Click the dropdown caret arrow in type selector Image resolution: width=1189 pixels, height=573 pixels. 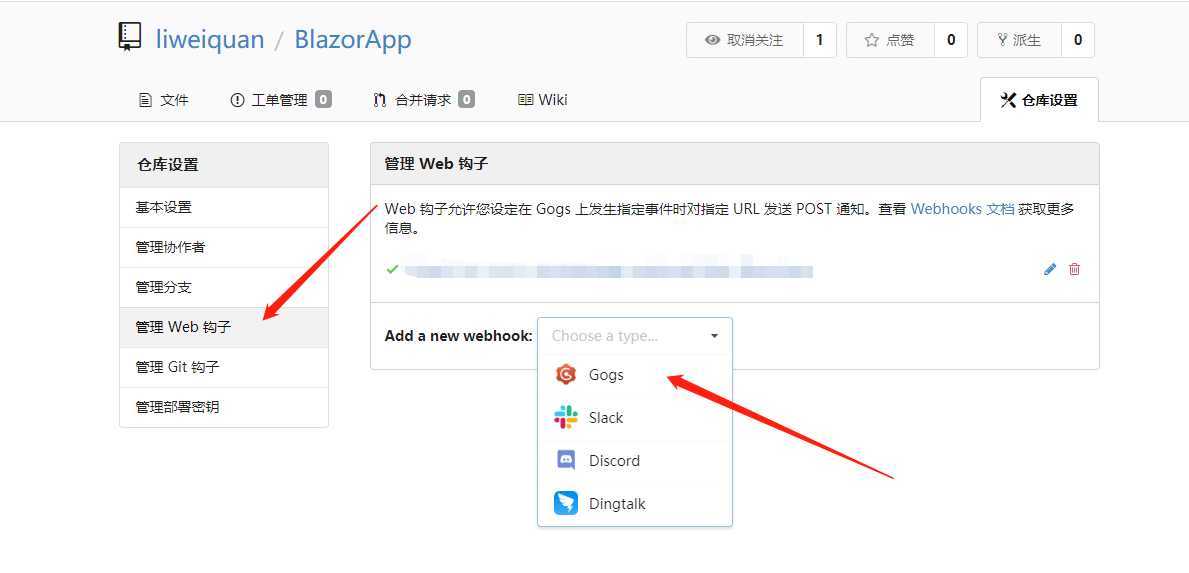point(714,336)
